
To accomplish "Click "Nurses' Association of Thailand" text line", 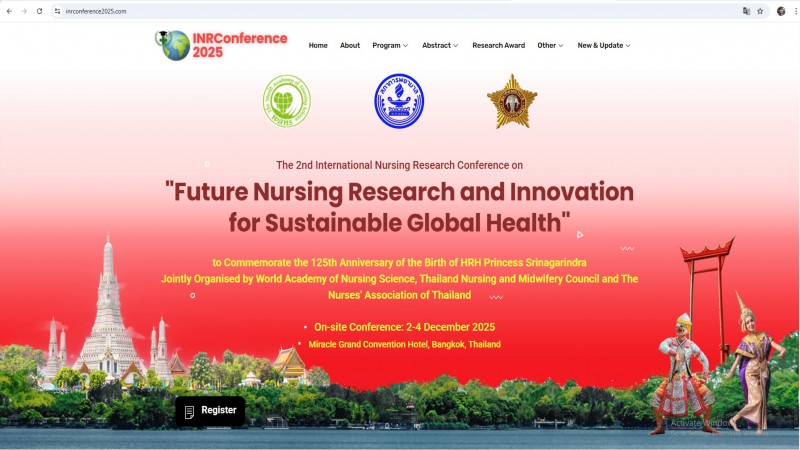I will 399,295.
